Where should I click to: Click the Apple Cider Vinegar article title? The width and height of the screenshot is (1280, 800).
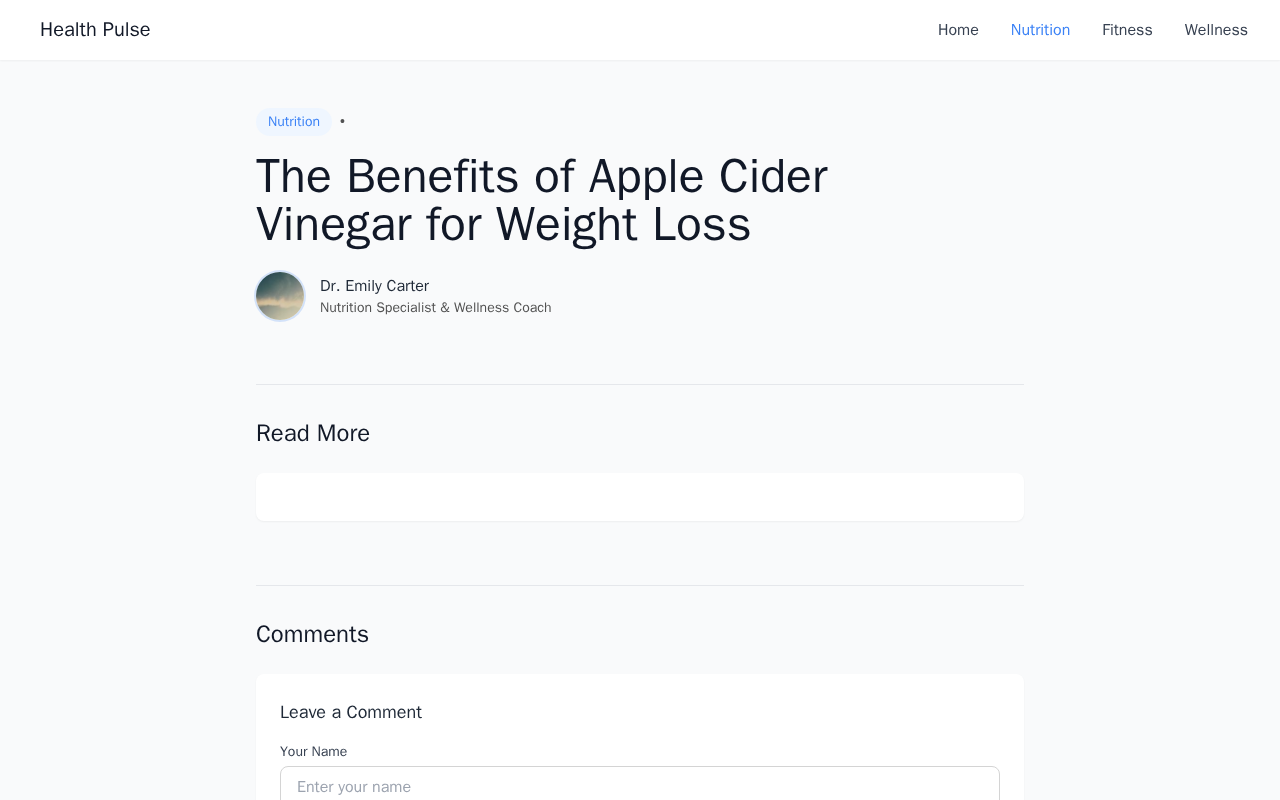pyautogui.click(x=541, y=200)
